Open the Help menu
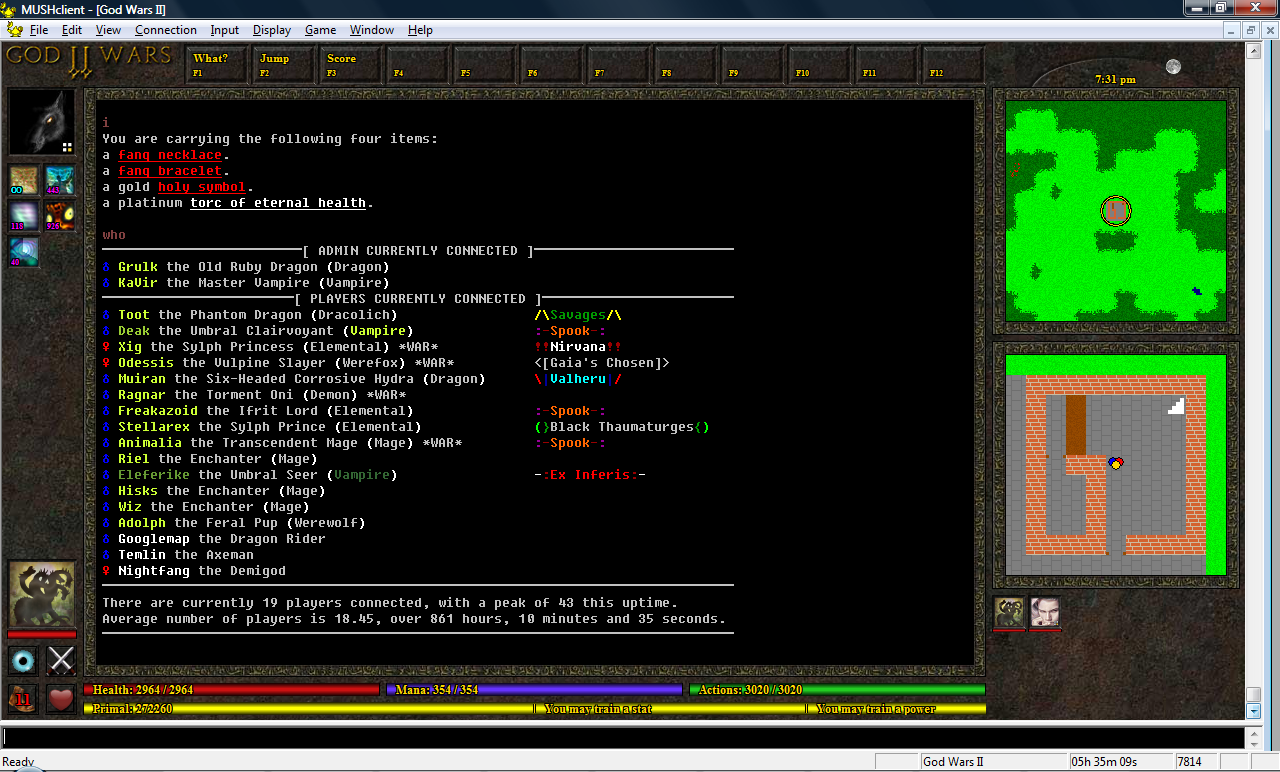 (x=420, y=30)
